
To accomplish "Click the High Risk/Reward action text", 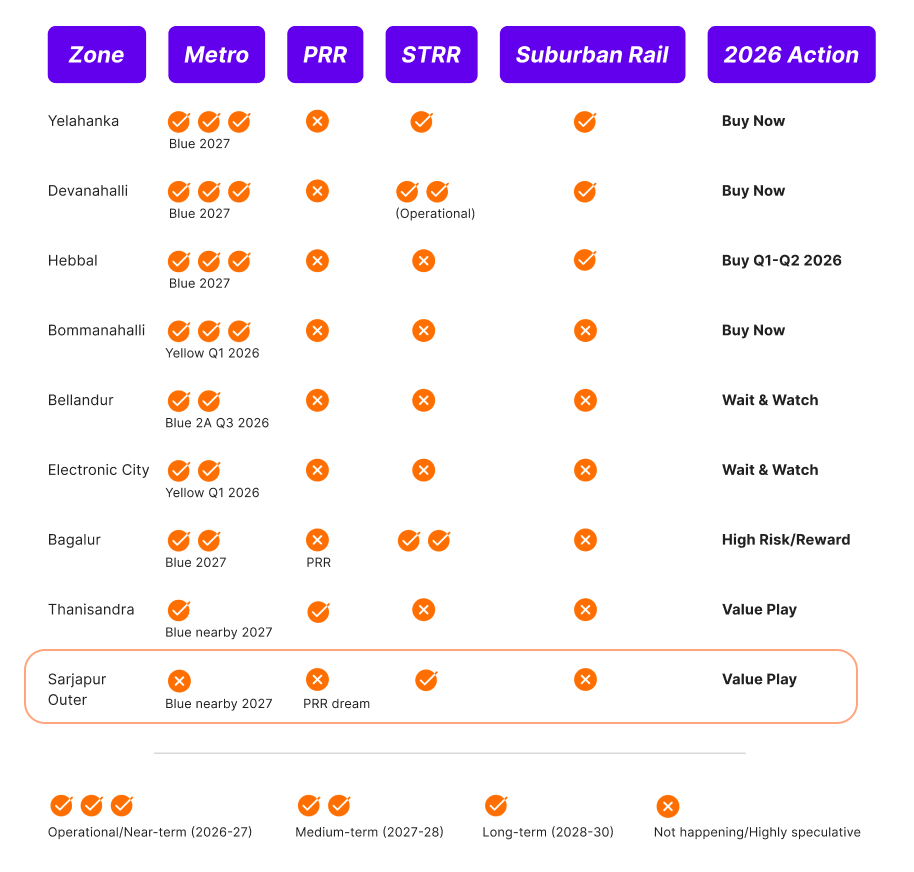I will 786,540.
